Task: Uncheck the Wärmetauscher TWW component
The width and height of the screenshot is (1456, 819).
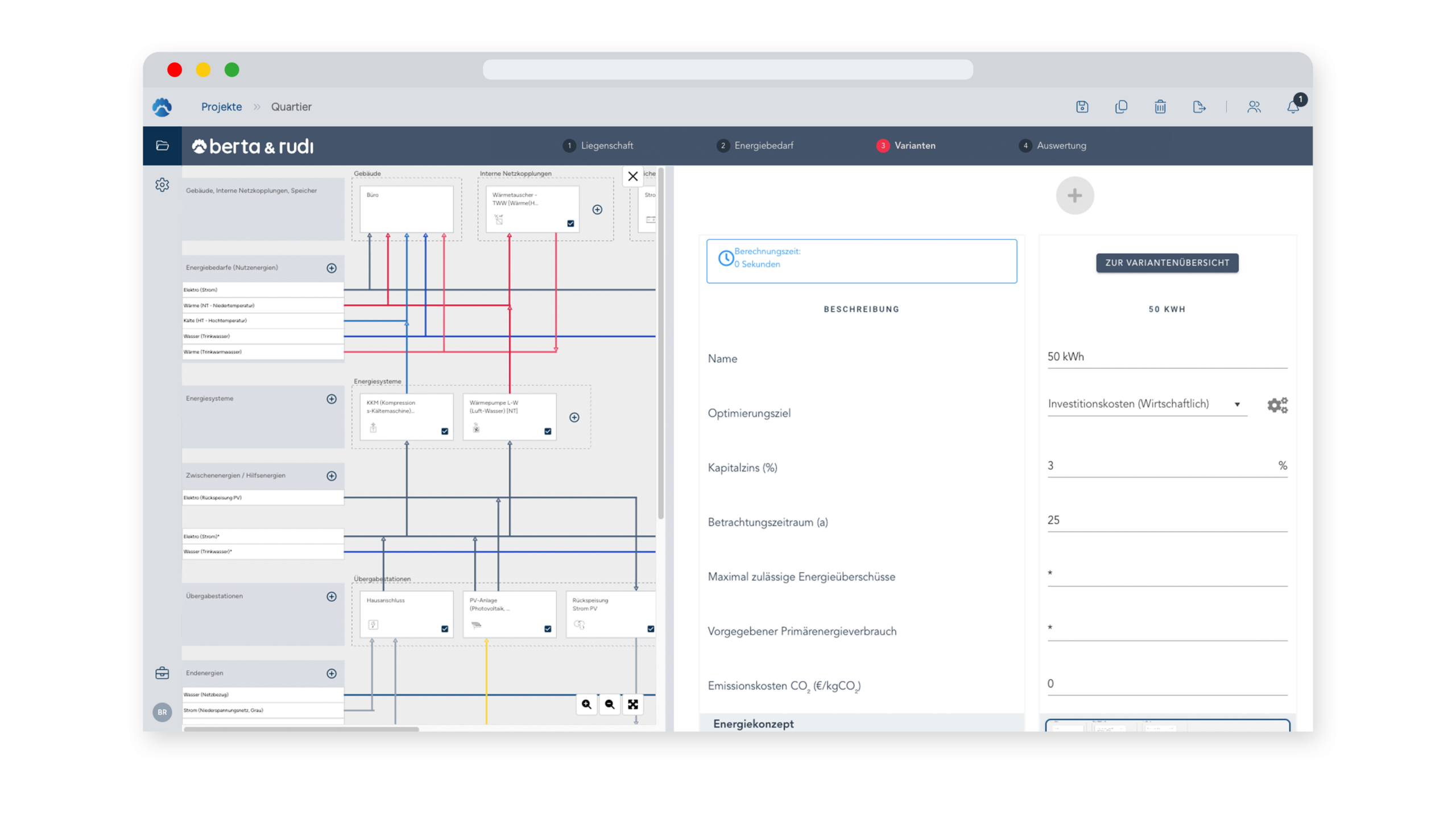Action: pos(570,224)
